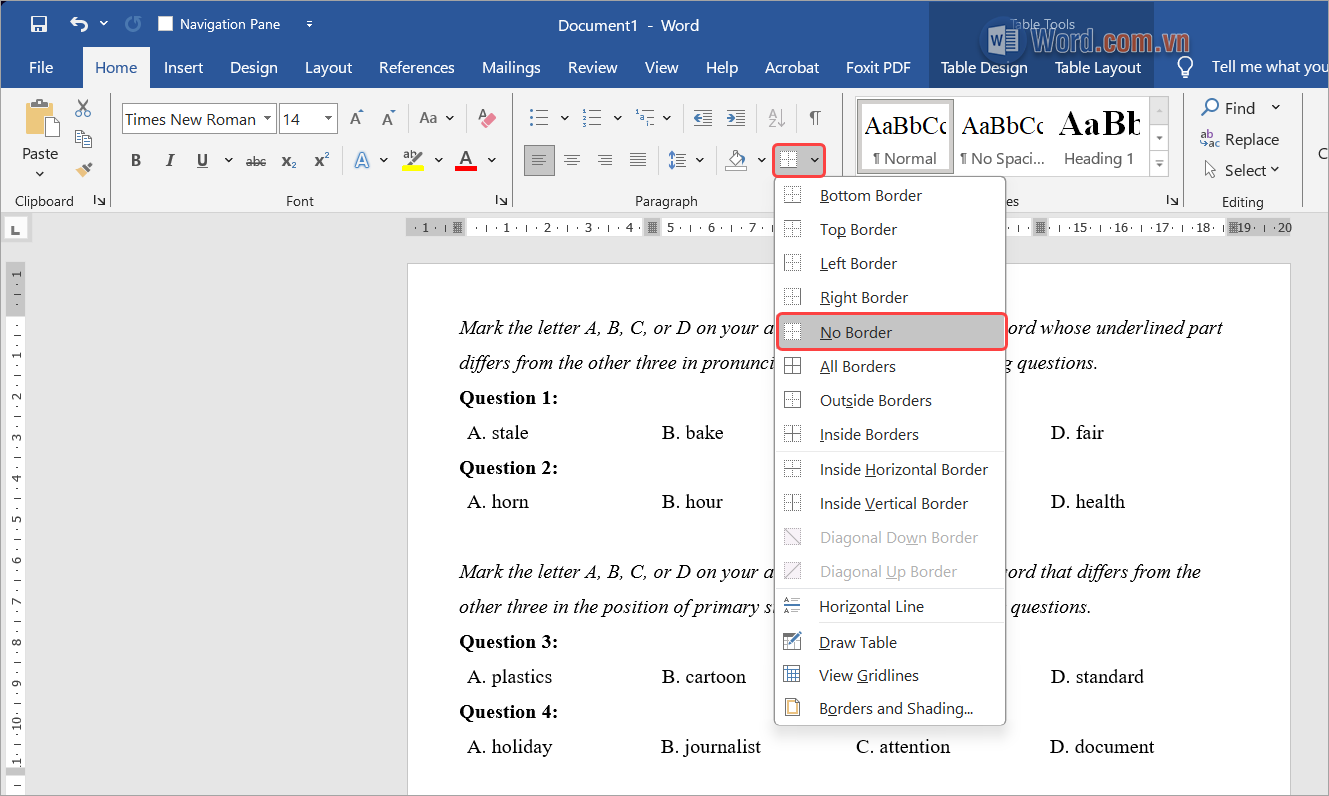Start the Draw Table tool
The image size is (1329, 796).
pyautogui.click(x=891, y=642)
